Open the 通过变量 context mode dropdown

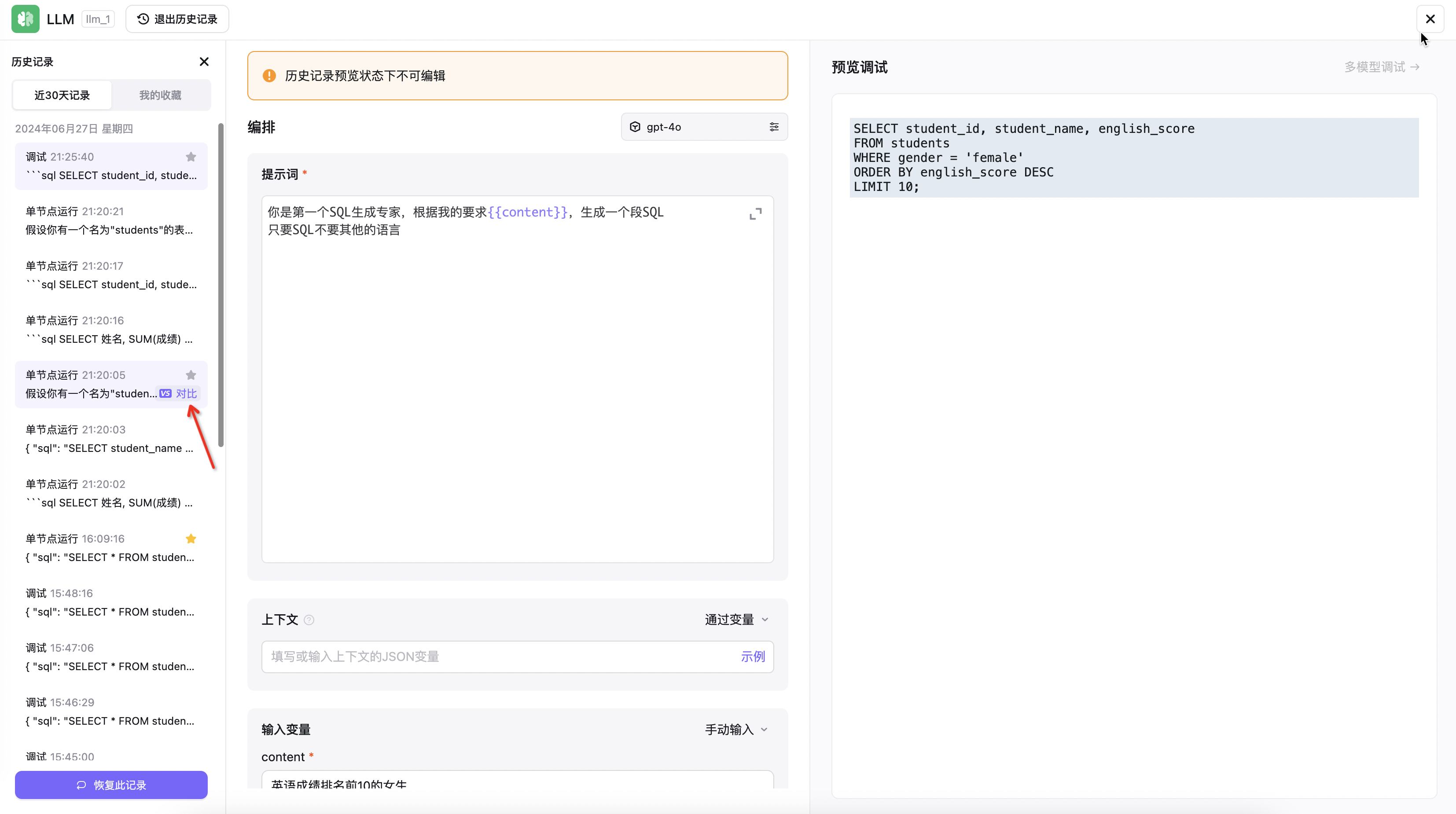[x=736, y=620]
